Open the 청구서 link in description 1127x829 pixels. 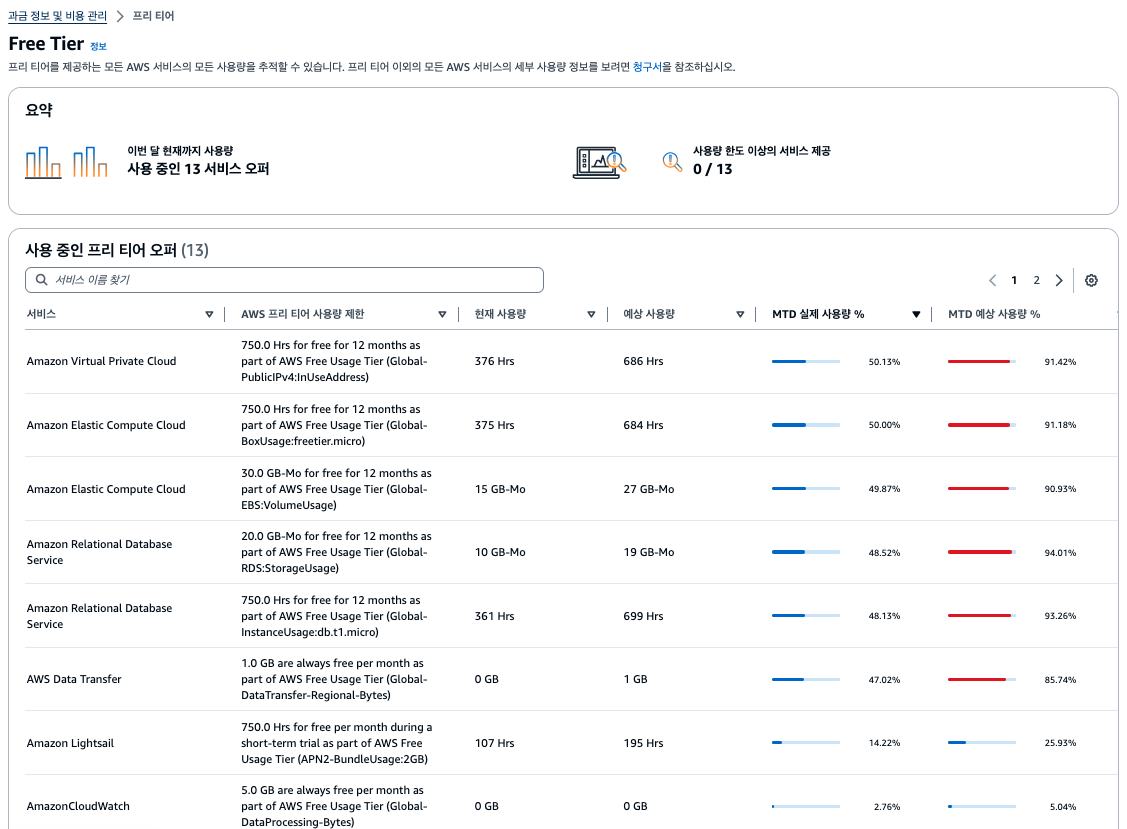tap(647, 67)
